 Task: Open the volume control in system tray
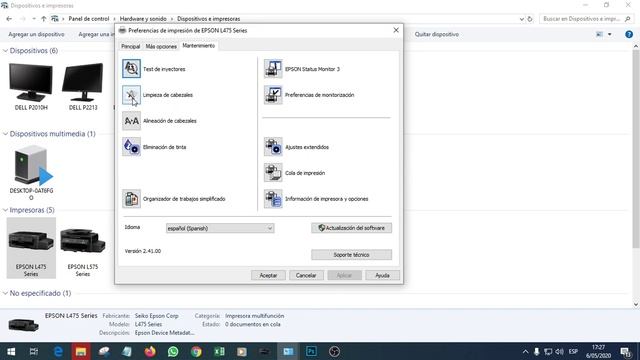click(x=560, y=351)
